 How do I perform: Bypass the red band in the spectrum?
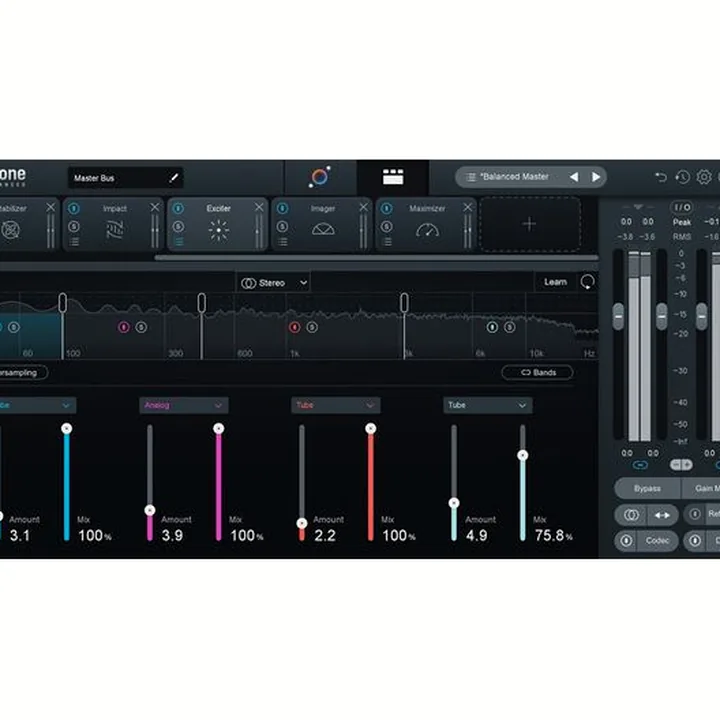[x=295, y=327]
